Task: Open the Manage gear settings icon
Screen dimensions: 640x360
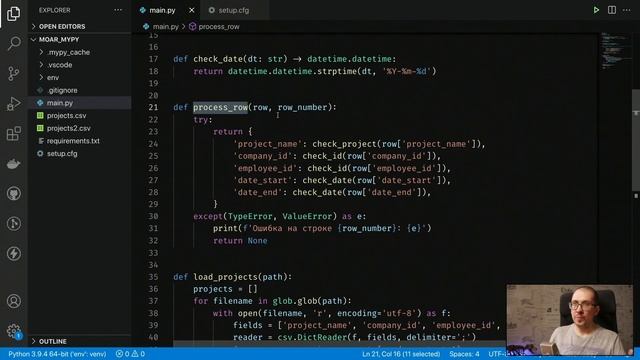Action: pyautogui.click(x=13, y=331)
